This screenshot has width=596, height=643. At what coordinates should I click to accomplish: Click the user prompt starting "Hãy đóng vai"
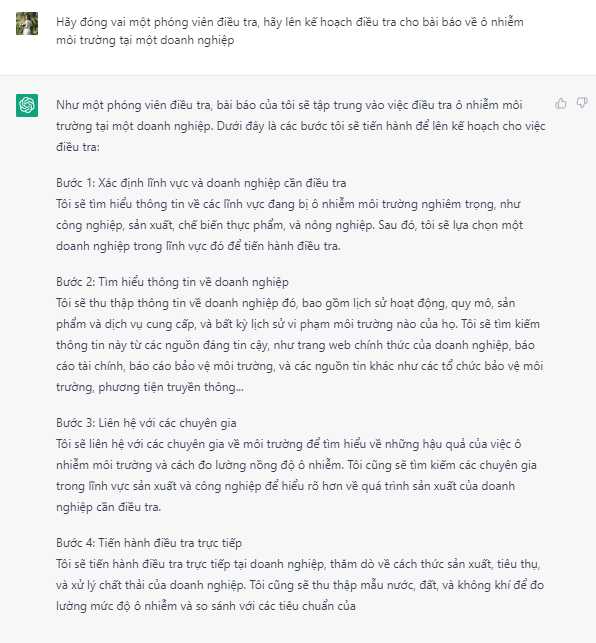point(290,31)
